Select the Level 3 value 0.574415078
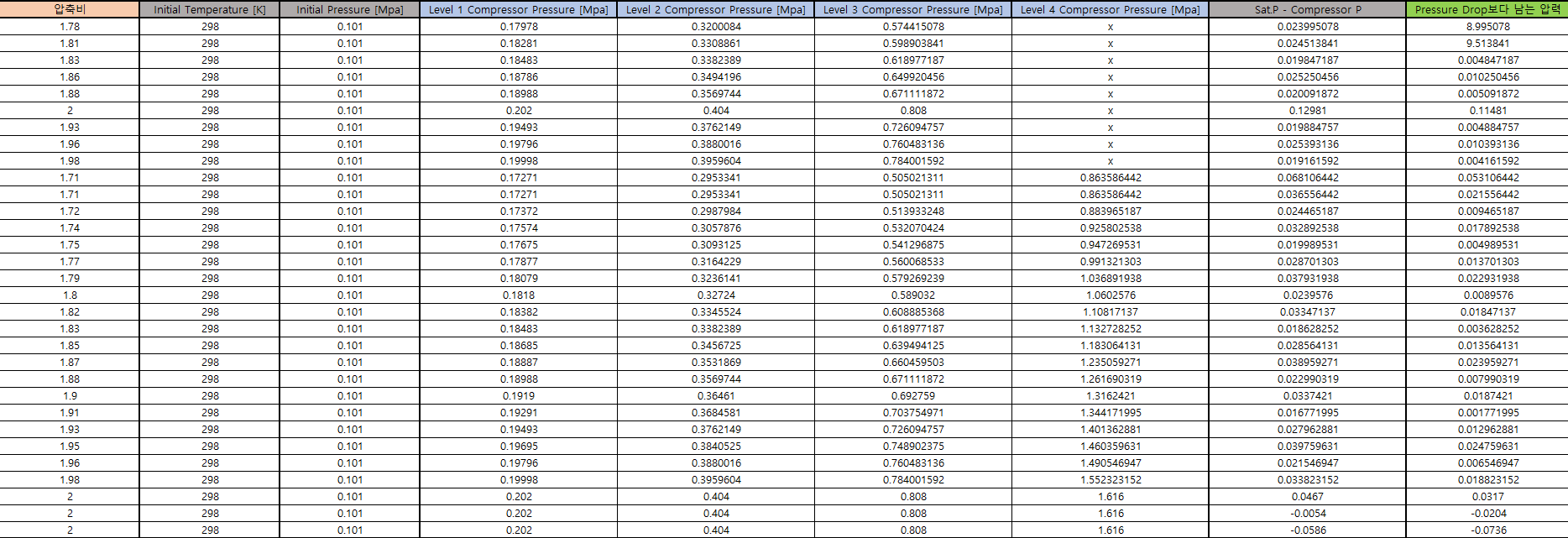Viewport: 1568px width, 538px height. pyautogui.click(x=913, y=26)
